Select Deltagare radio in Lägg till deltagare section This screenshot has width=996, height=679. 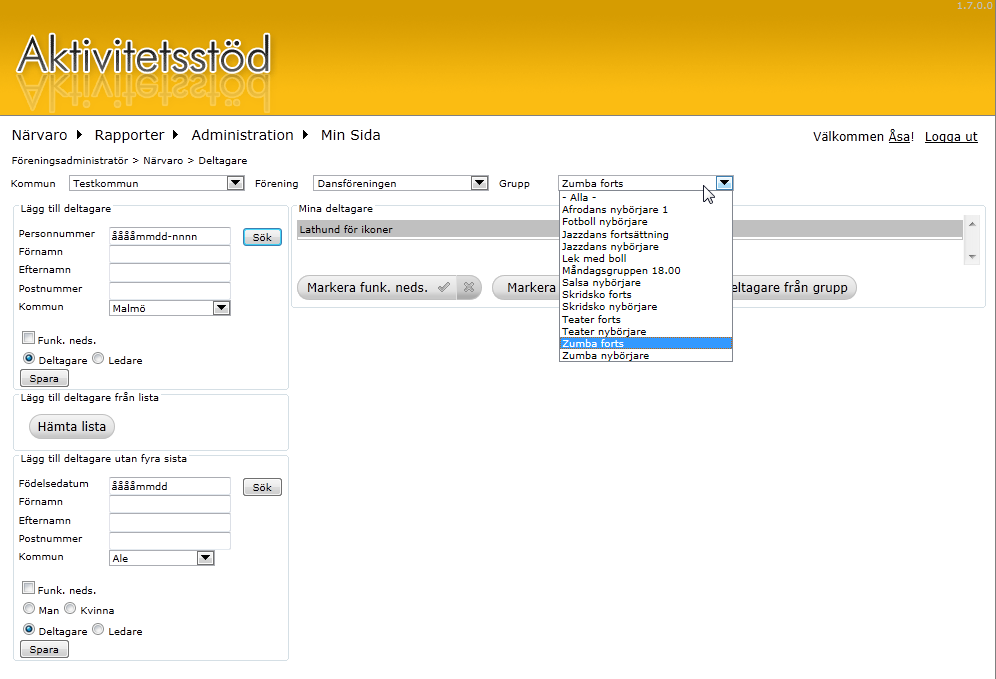pyautogui.click(x=29, y=358)
